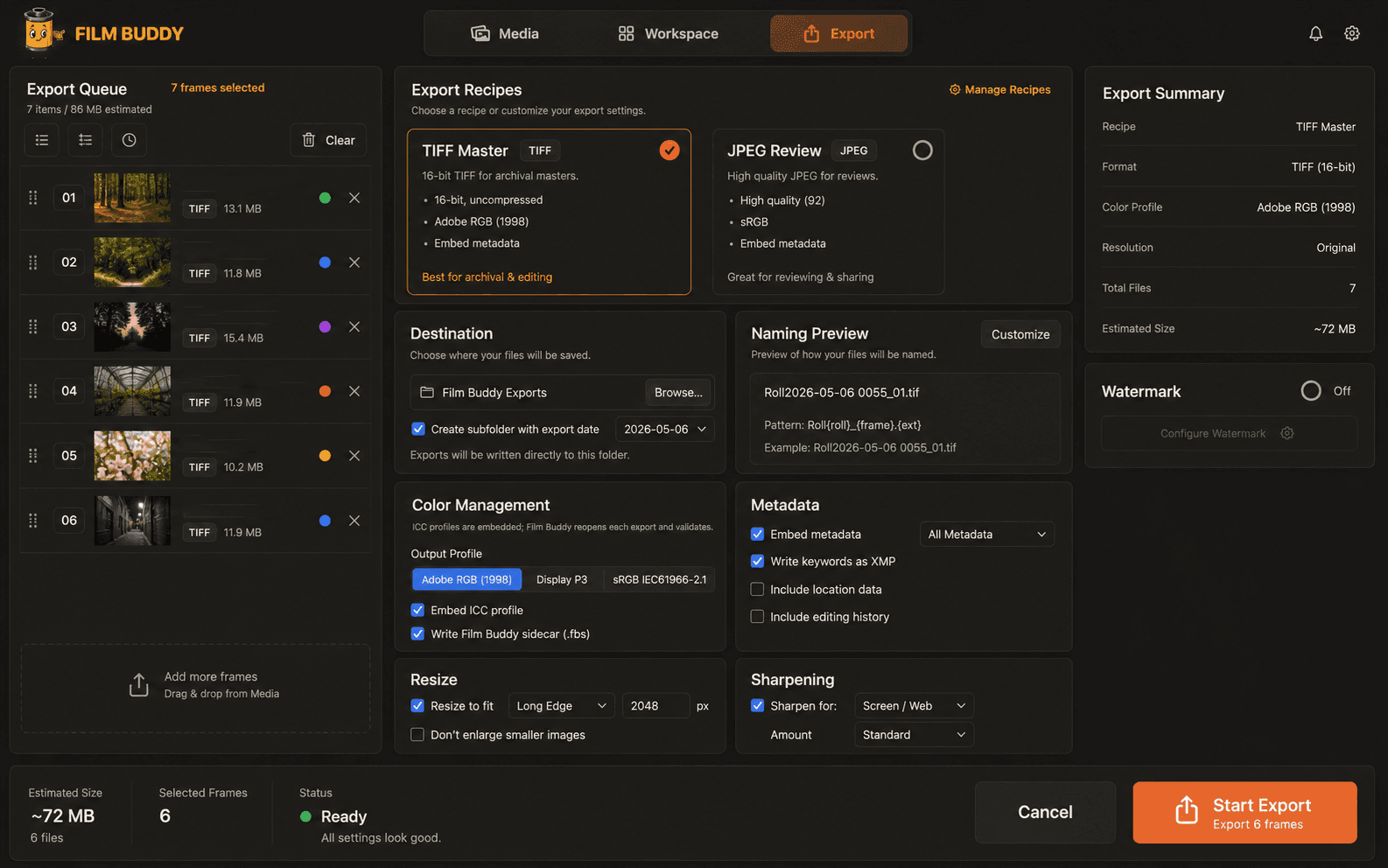1388x868 pixels.
Task: Toggle the Resize to fit checkbox
Action: (x=417, y=705)
